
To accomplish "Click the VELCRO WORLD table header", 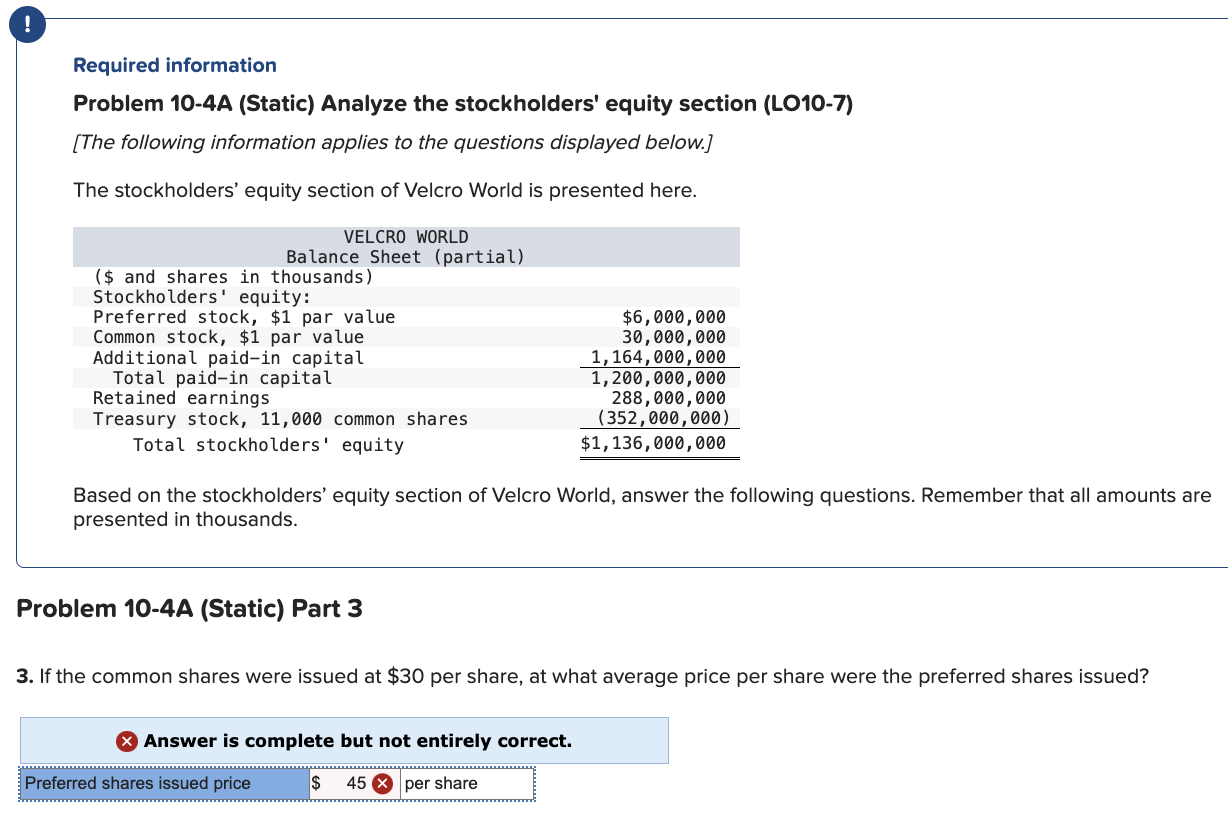I will coord(406,237).
